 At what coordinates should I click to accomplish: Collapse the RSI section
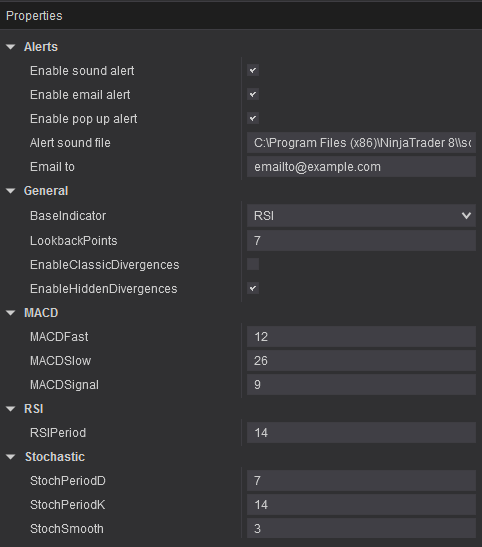pos(11,409)
